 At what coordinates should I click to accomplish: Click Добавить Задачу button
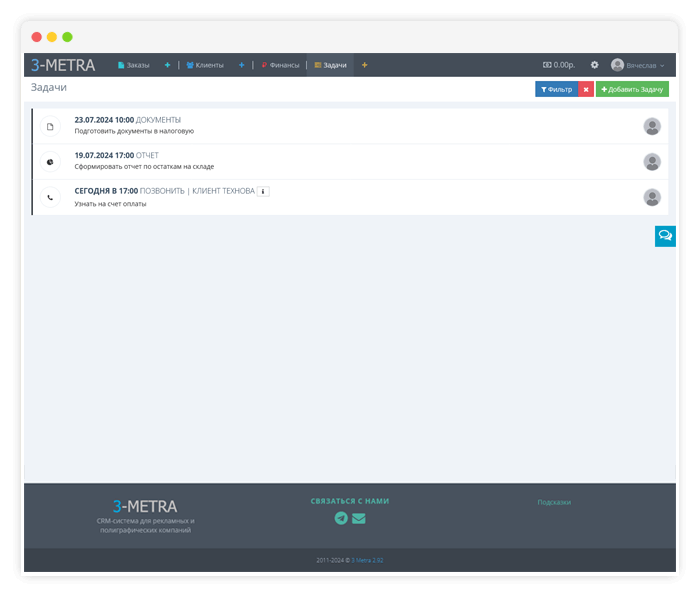click(632, 89)
